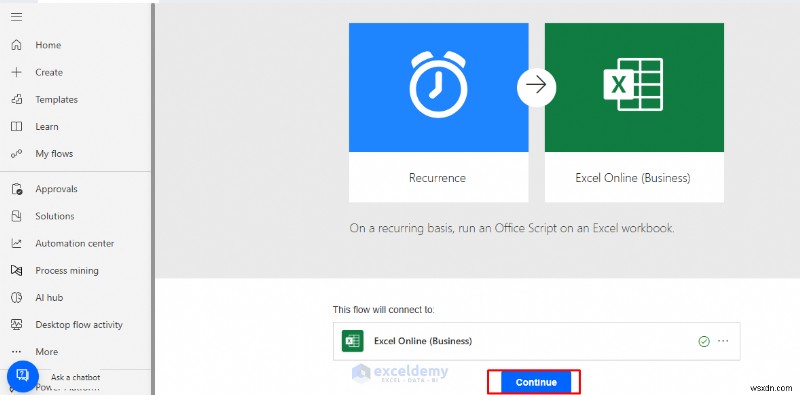
Task: Click 'This flow will connect to:' text
Action: [384, 309]
